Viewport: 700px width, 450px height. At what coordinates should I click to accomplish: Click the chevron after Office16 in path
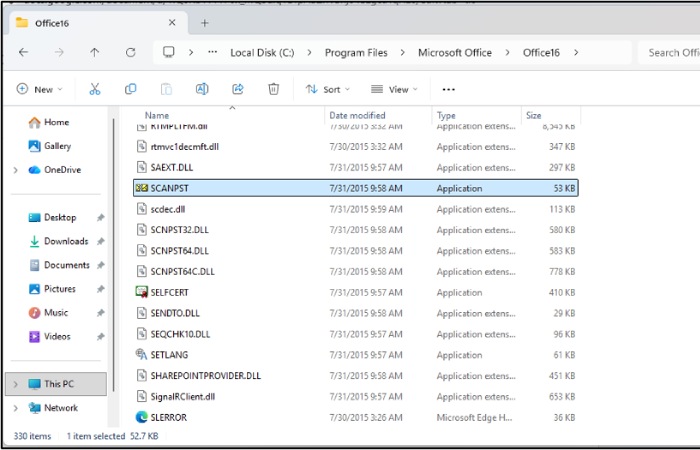click(x=576, y=53)
